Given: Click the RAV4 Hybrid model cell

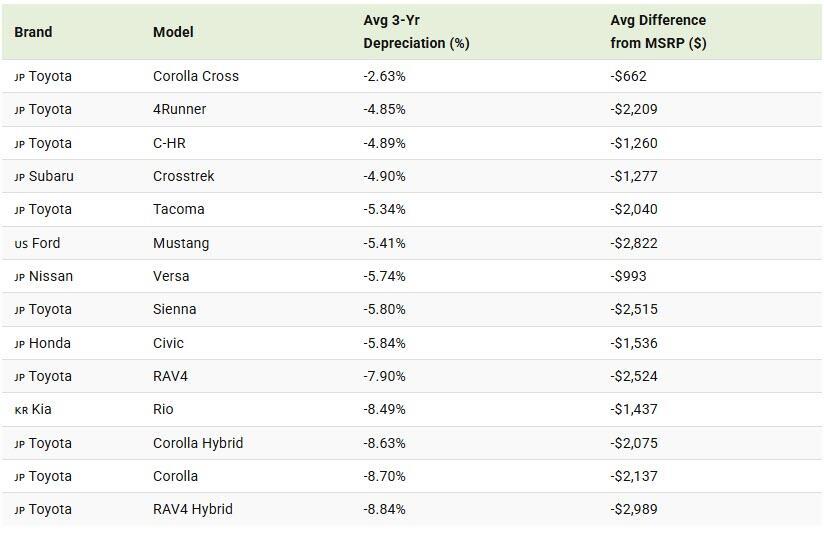Looking at the screenshot, I should [193, 509].
